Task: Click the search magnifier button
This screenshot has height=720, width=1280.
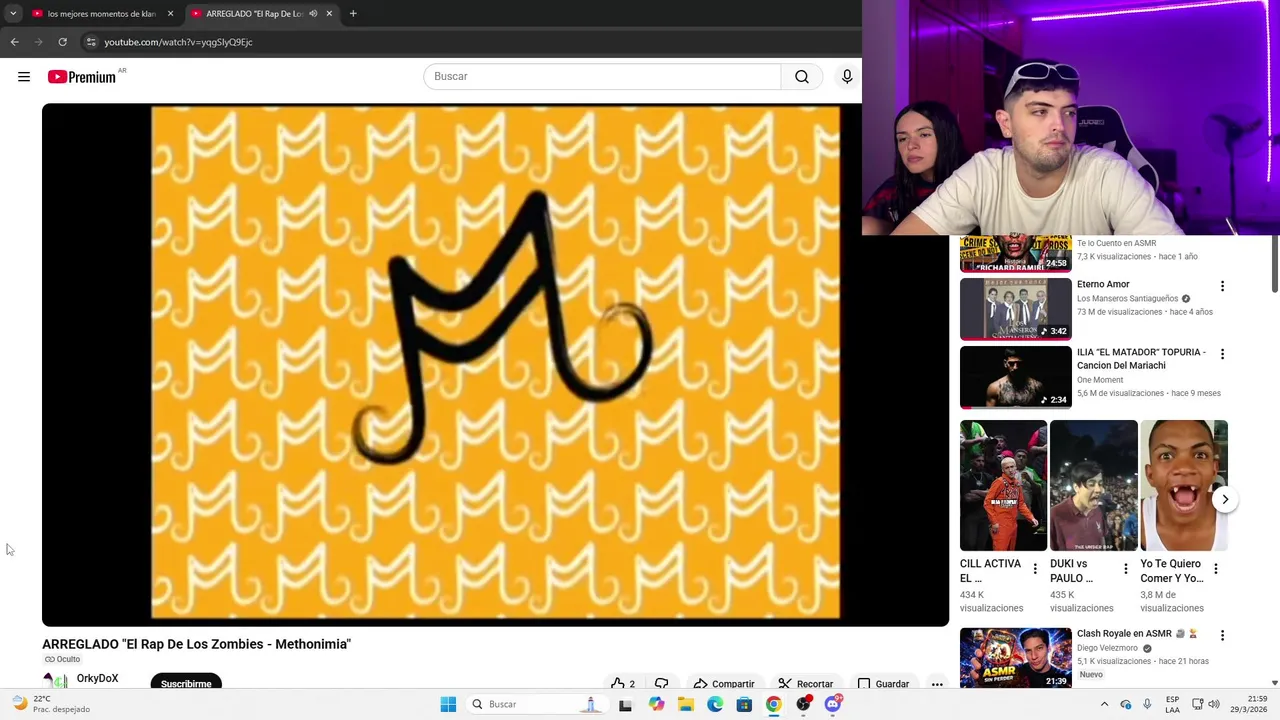Action: click(x=802, y=77)
